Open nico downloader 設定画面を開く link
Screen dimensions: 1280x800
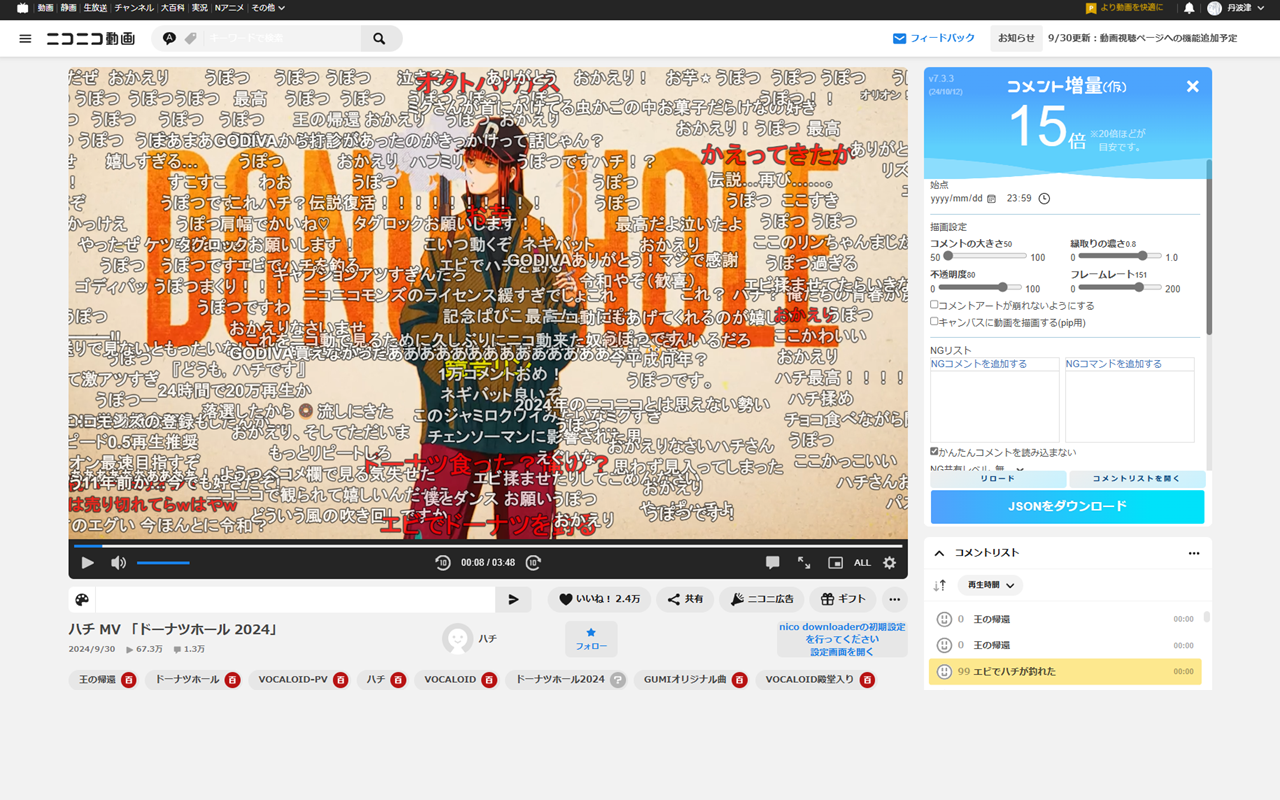click(x=842, y=652)
